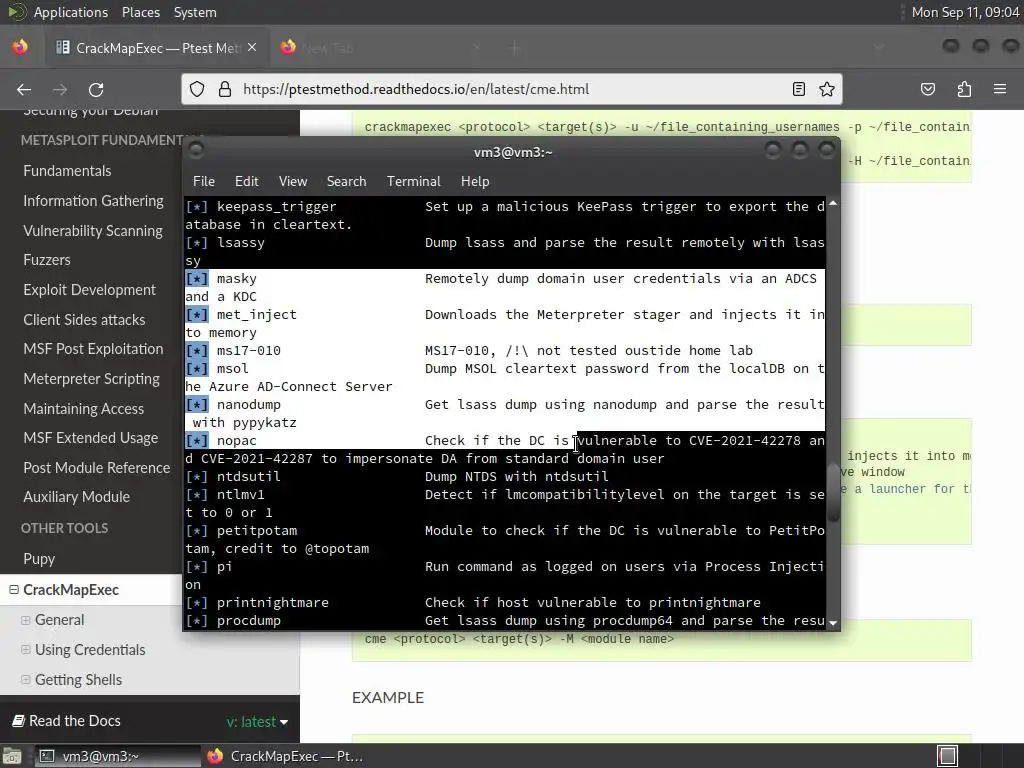Image resolution: width=1024 pixels, height=768 pixels.
Task: Click the Firefox forward arrow
Action: [60, 89]
